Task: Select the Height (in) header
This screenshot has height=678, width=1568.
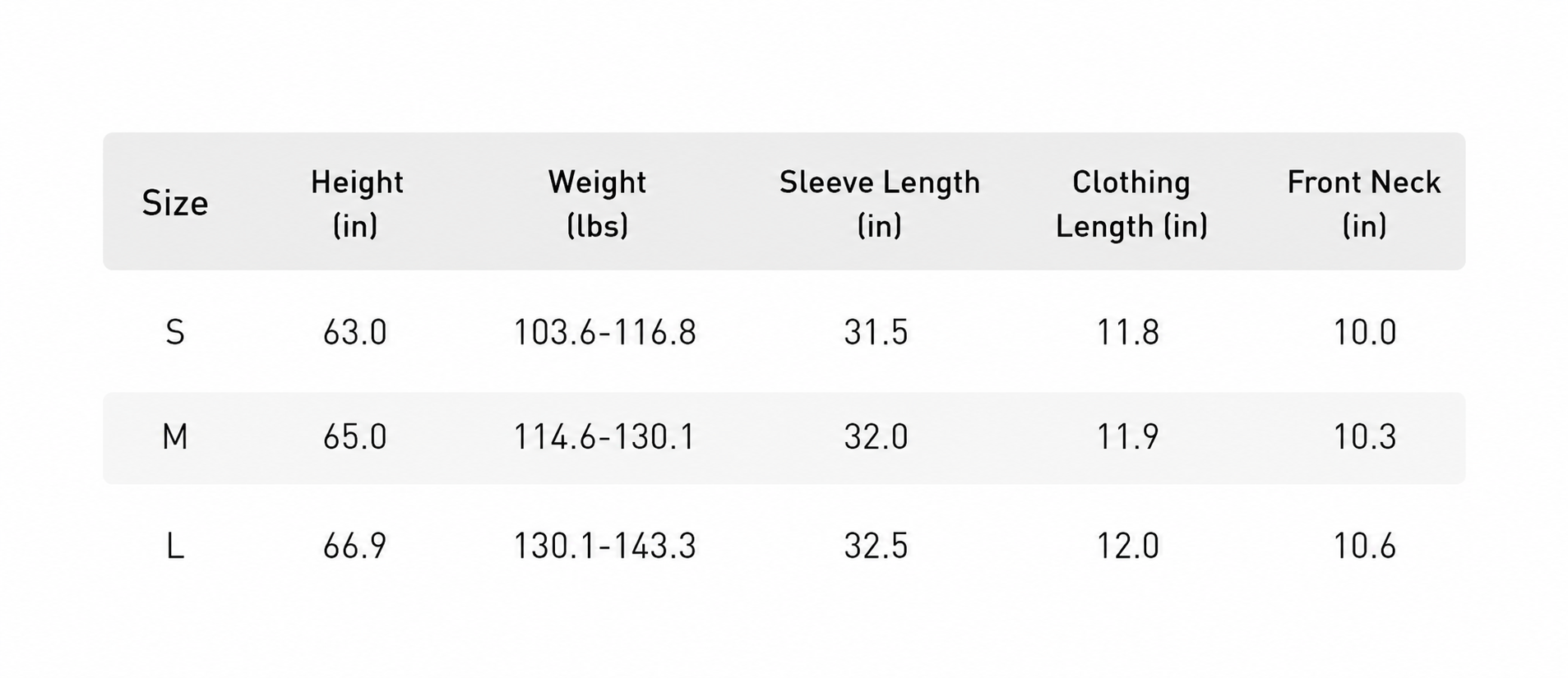Action: (356, 203)
